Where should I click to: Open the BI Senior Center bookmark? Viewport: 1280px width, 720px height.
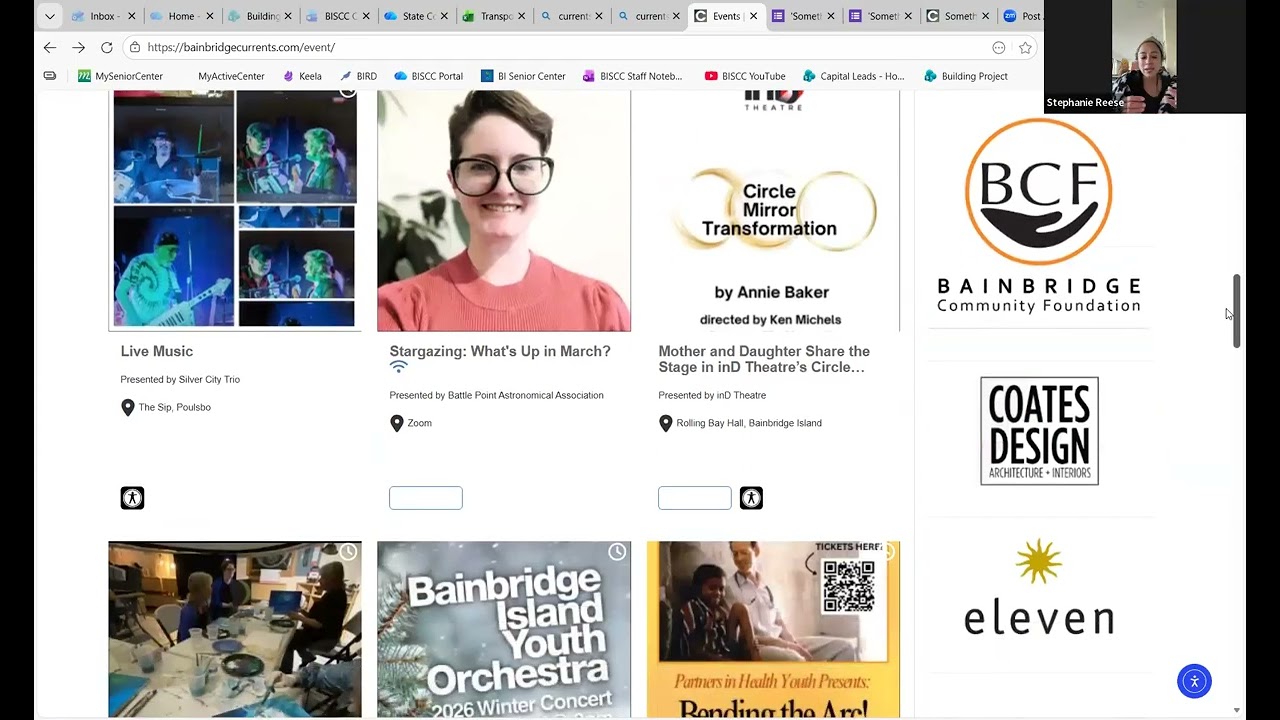523,76
